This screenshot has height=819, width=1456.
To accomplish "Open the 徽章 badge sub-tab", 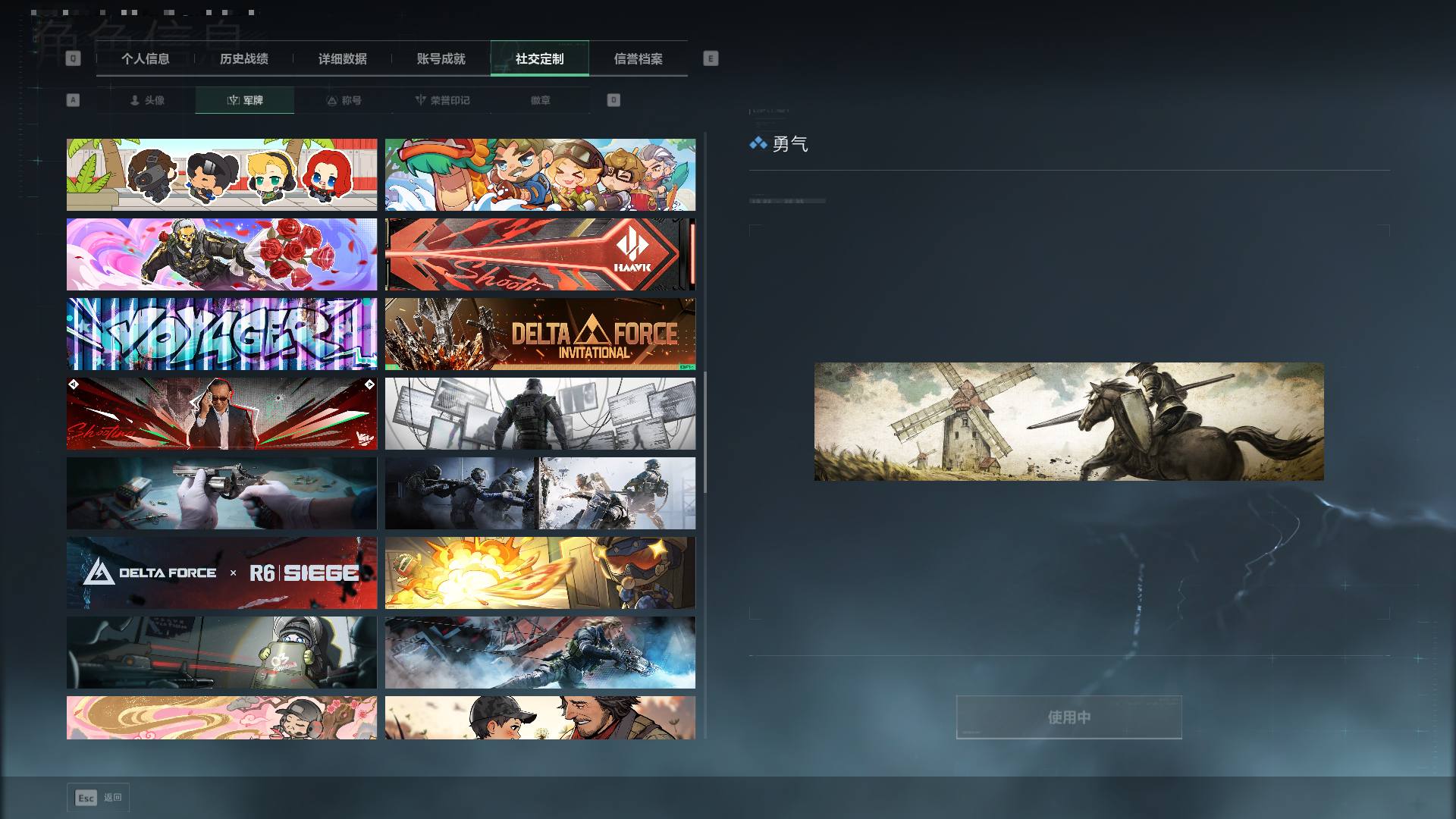I will point(541,100).
